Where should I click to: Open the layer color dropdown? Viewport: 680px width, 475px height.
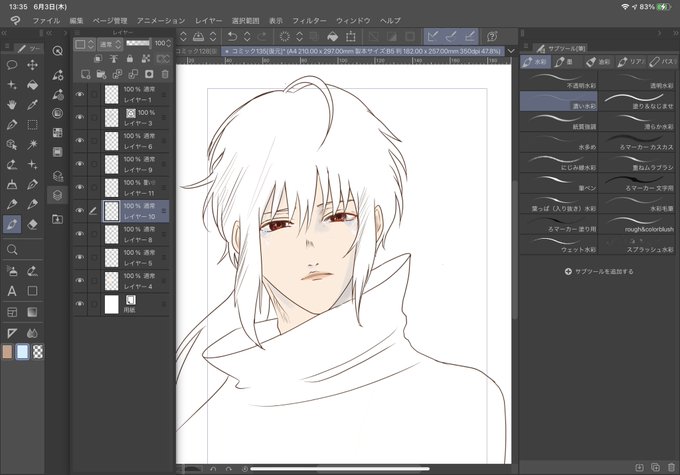[x=85, y=44]
